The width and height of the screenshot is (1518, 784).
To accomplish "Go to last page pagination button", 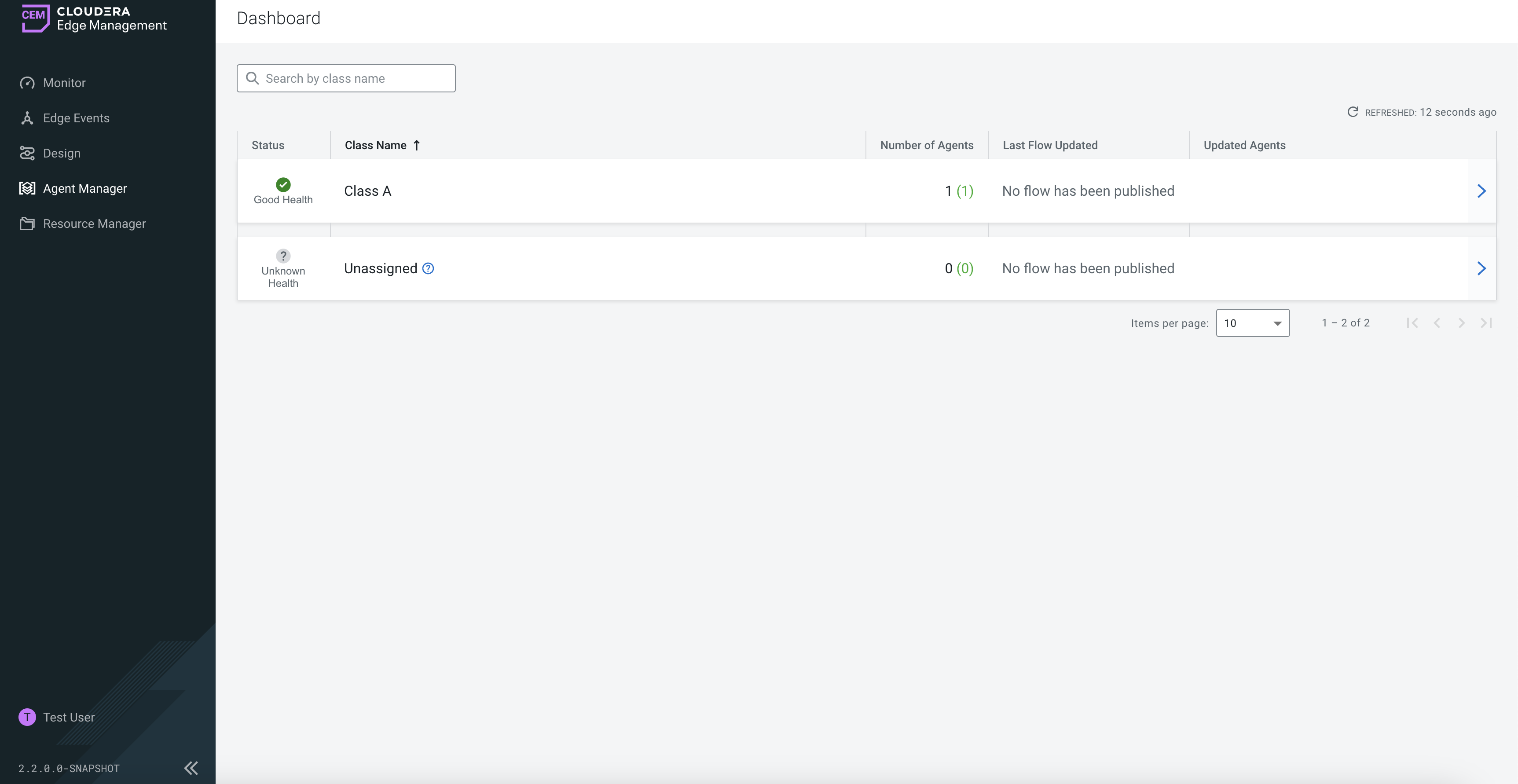I will (x=1486, y=323).
